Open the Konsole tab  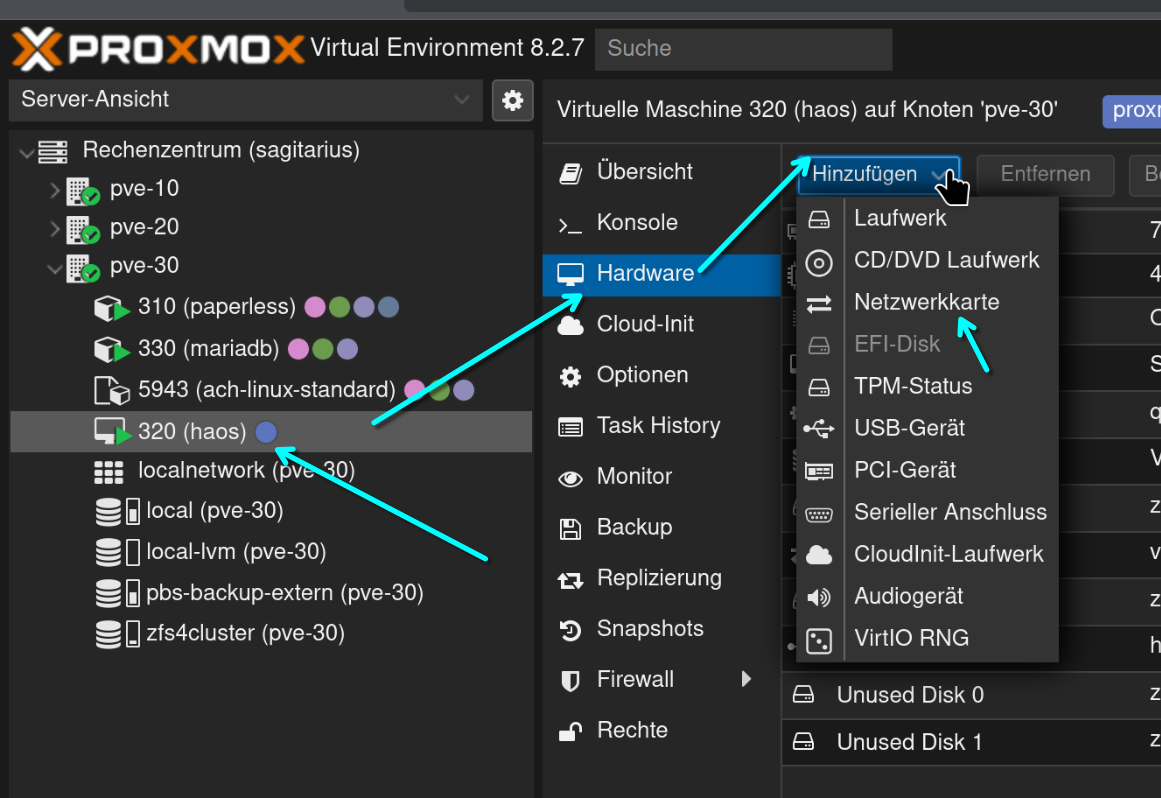tap(661, 223)
